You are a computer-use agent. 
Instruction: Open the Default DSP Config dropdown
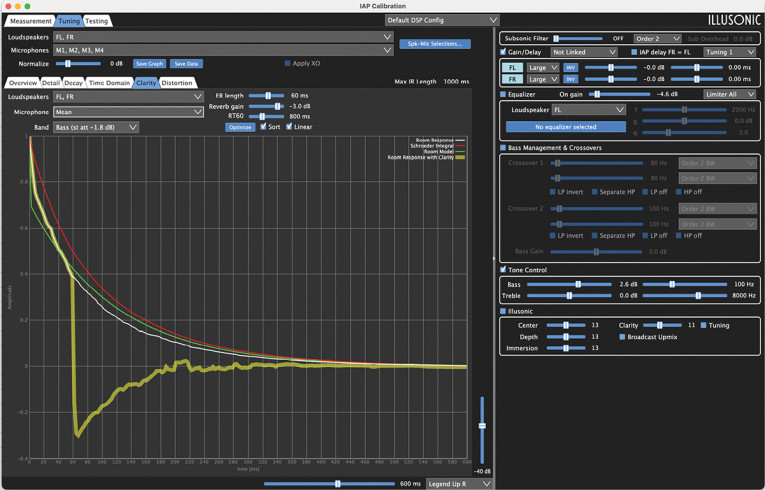441,20
